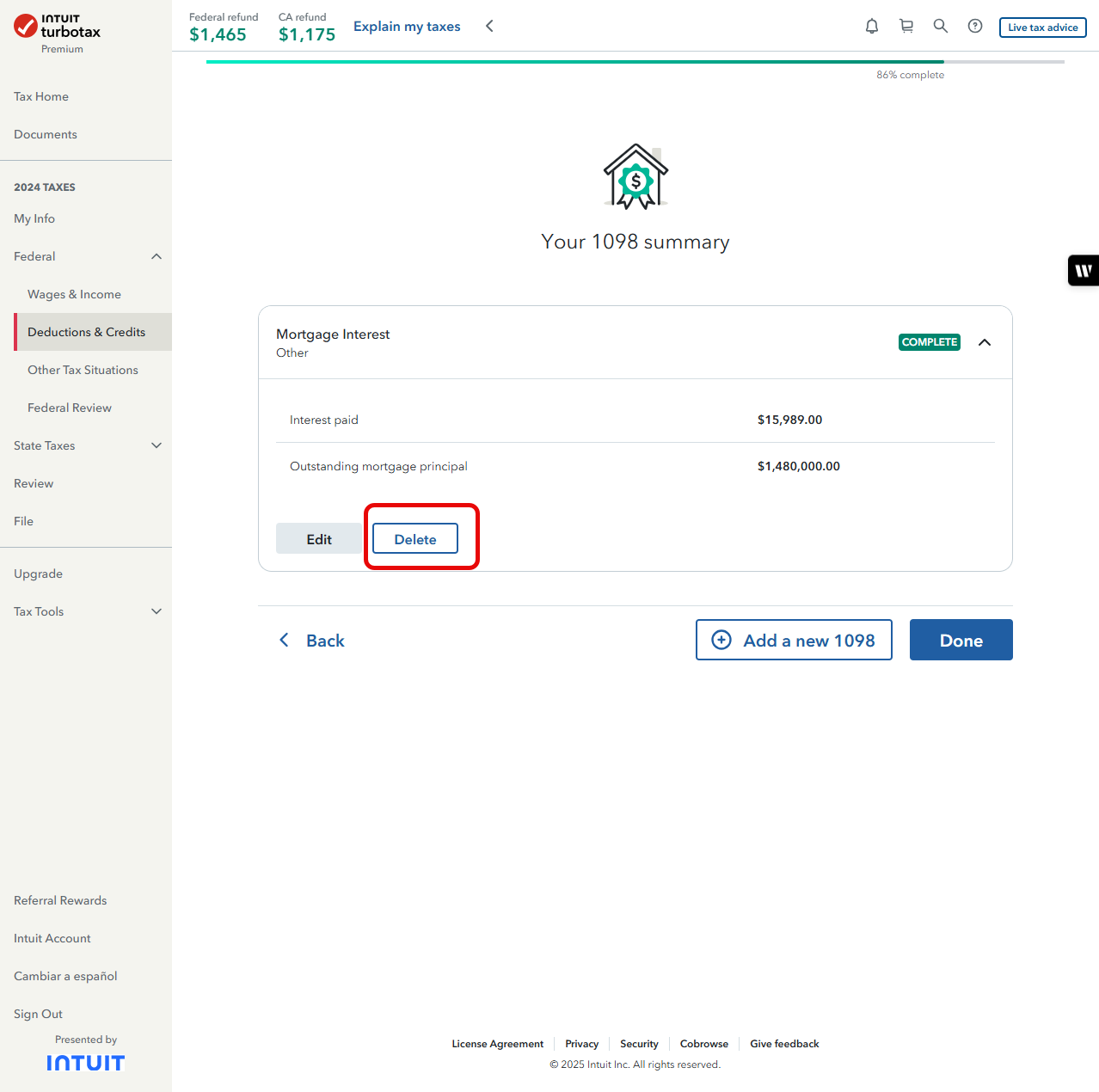Click the Federal refund $1,465 amount
Screen dimensions: 1099x1092
click(218, 34)
